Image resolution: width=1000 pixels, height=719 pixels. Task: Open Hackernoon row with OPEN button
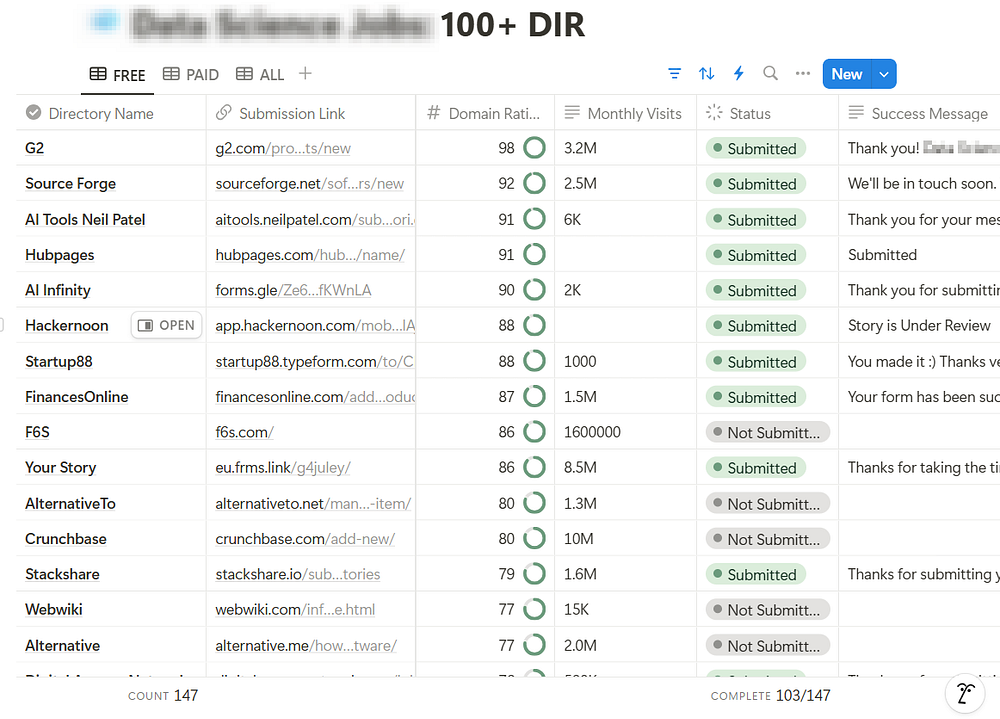point(166,325)
